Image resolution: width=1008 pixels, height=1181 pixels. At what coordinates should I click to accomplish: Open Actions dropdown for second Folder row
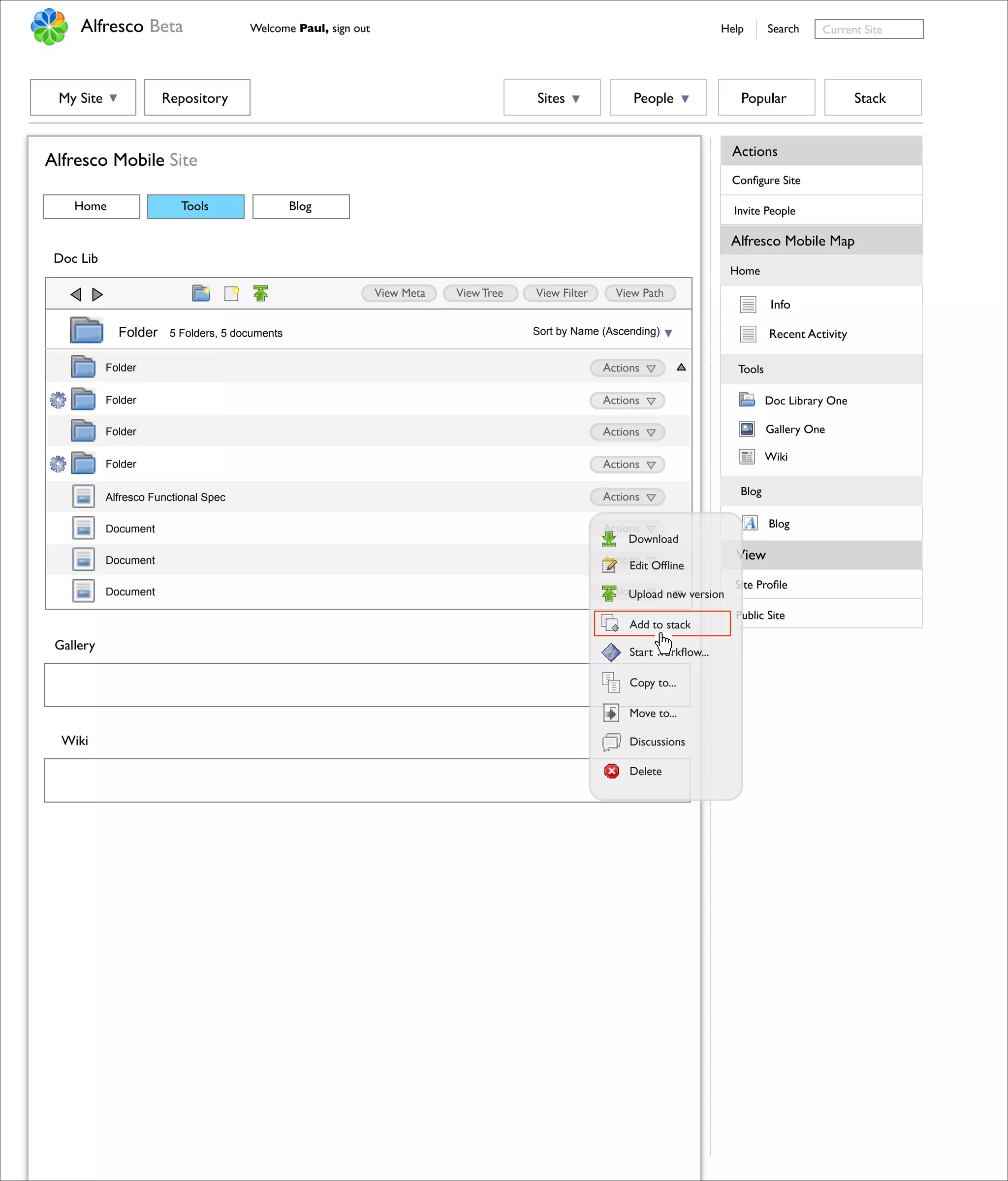click(627, 401)
